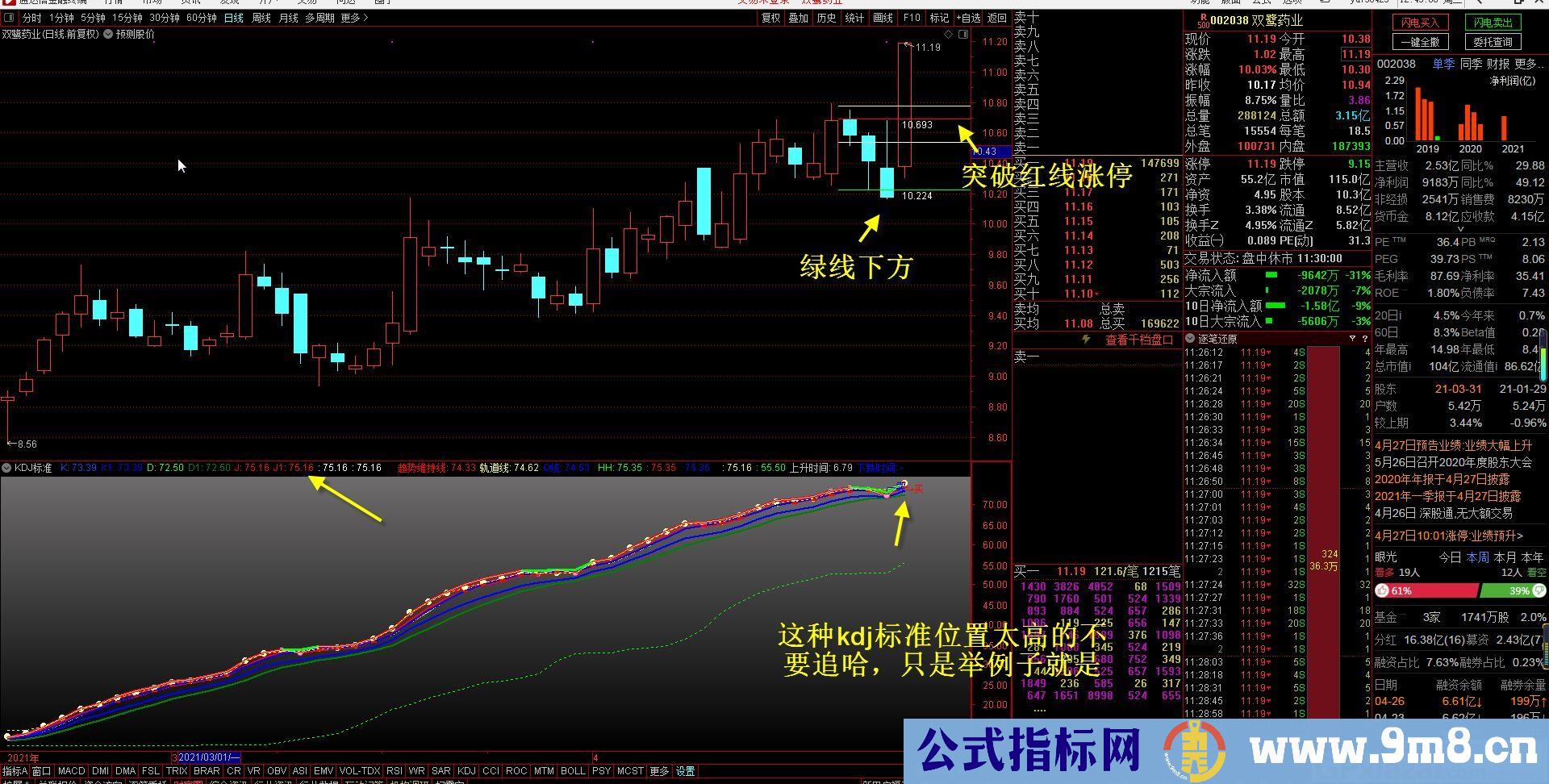This screenshot has width=1549, height=784.
Task: Toggle the left side panel layout icon
Action: tap(9, 17)
